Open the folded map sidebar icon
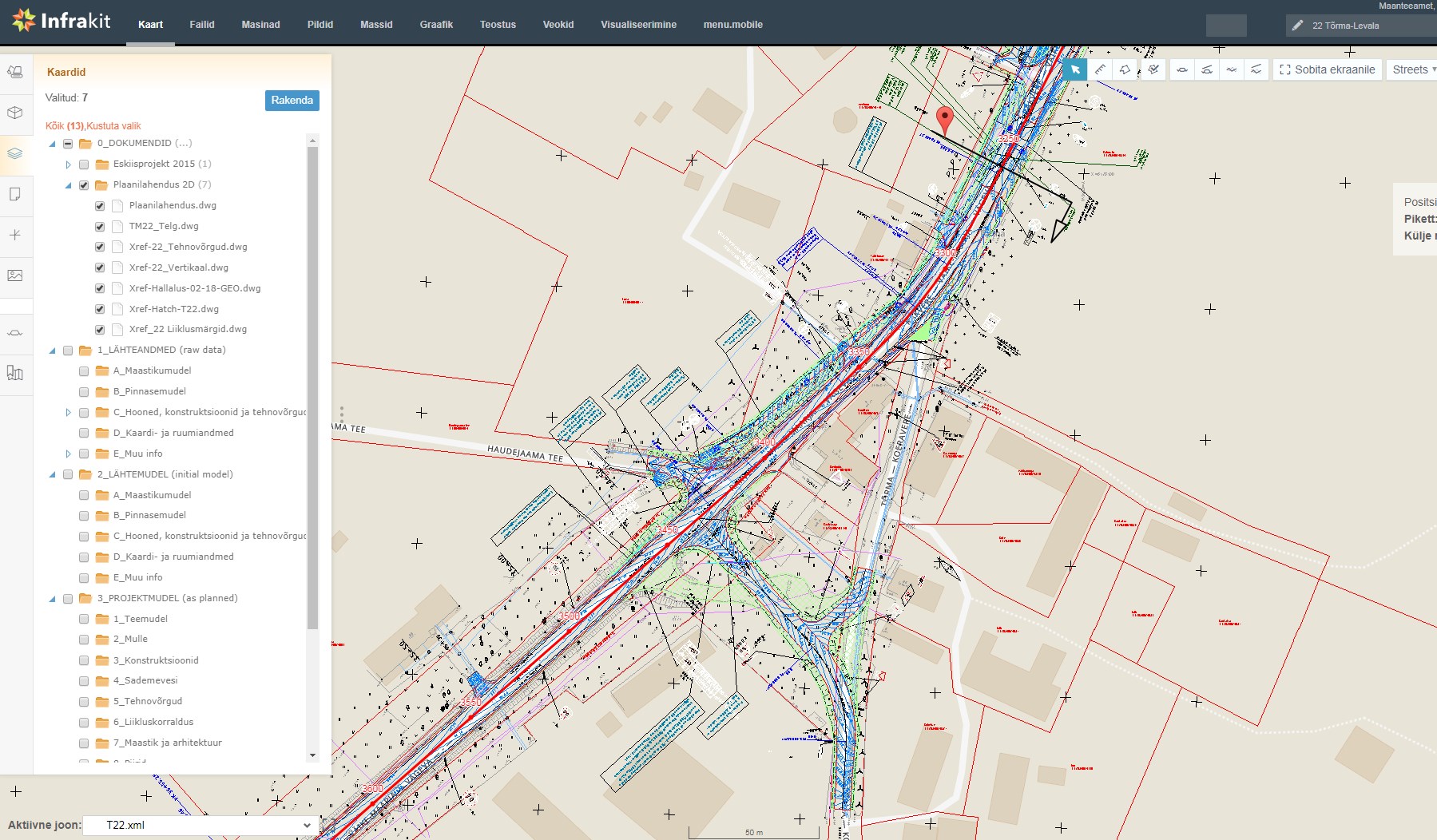Screen dimensions: 1437x840 pos(15,373)
